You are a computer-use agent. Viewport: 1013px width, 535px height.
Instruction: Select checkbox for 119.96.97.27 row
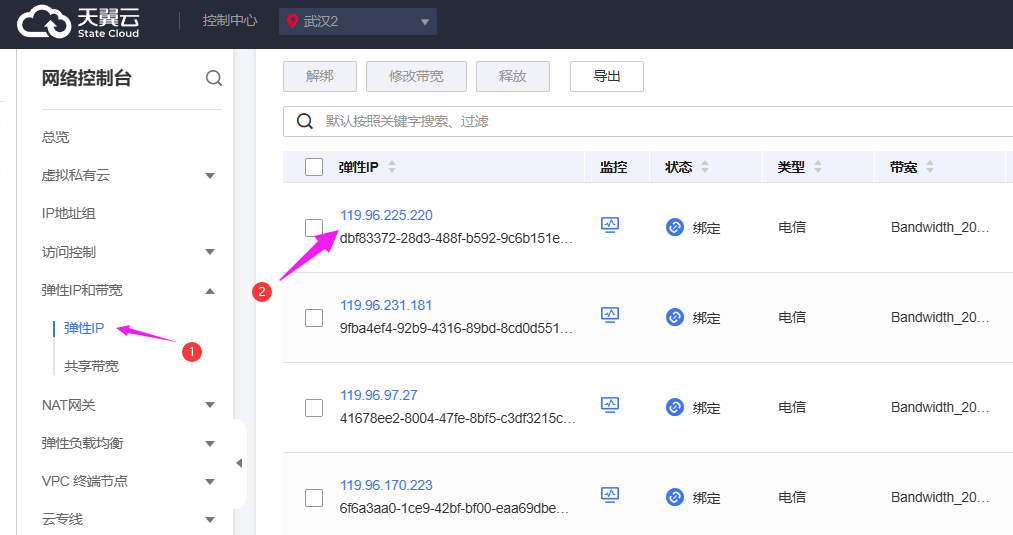click(x=314, y=408)
